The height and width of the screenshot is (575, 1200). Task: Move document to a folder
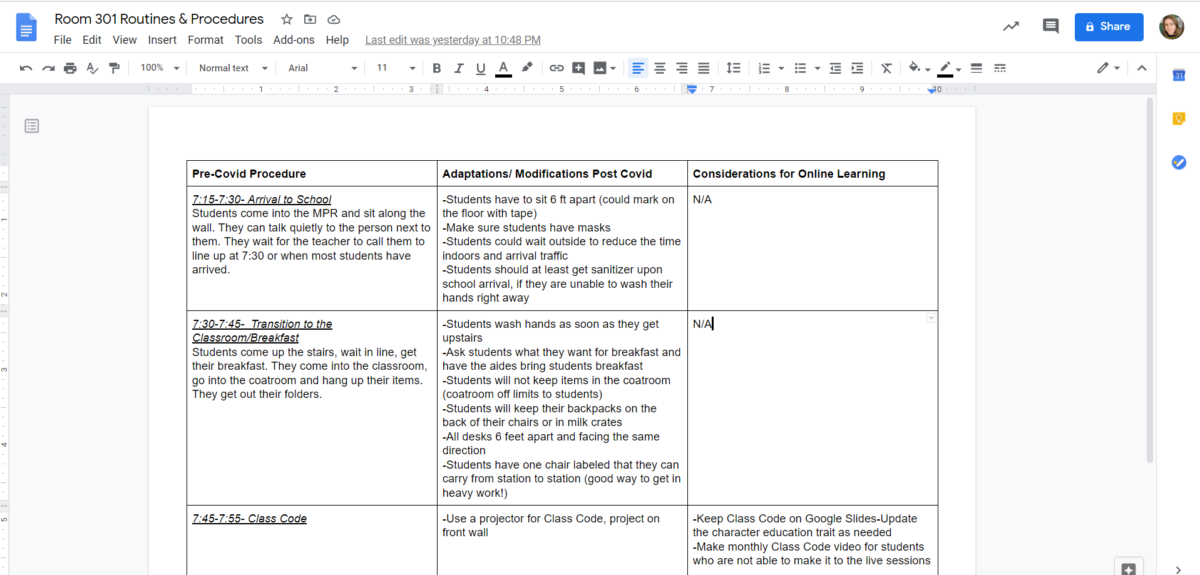310,19
